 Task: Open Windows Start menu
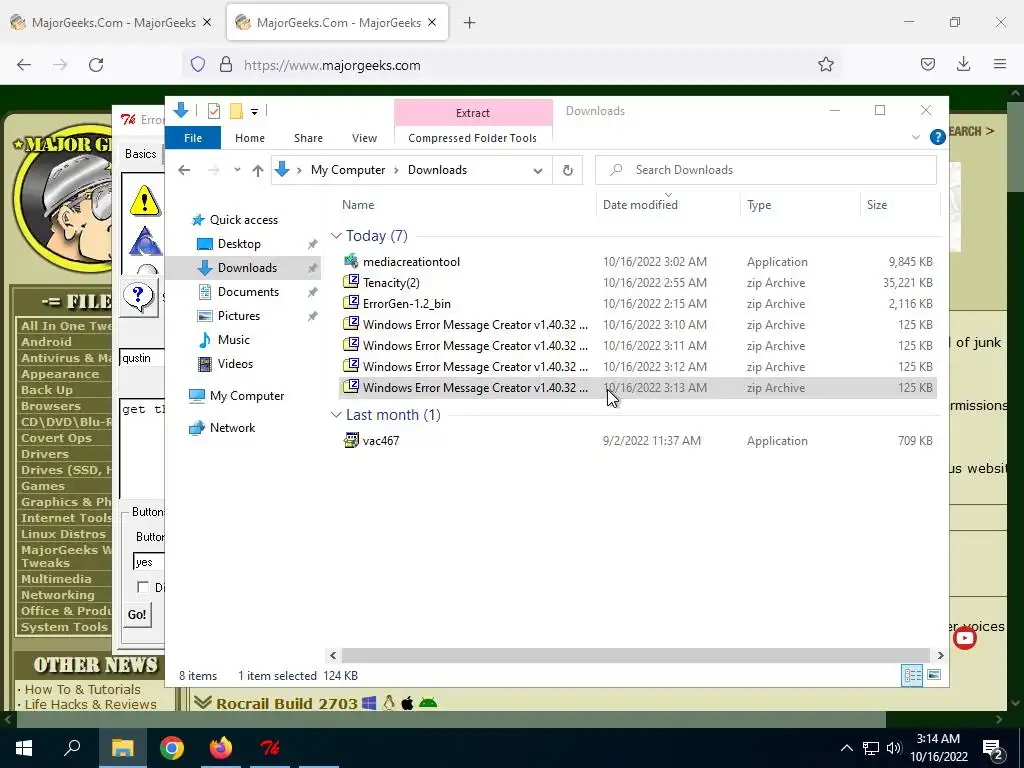click(x=24, y=748)
